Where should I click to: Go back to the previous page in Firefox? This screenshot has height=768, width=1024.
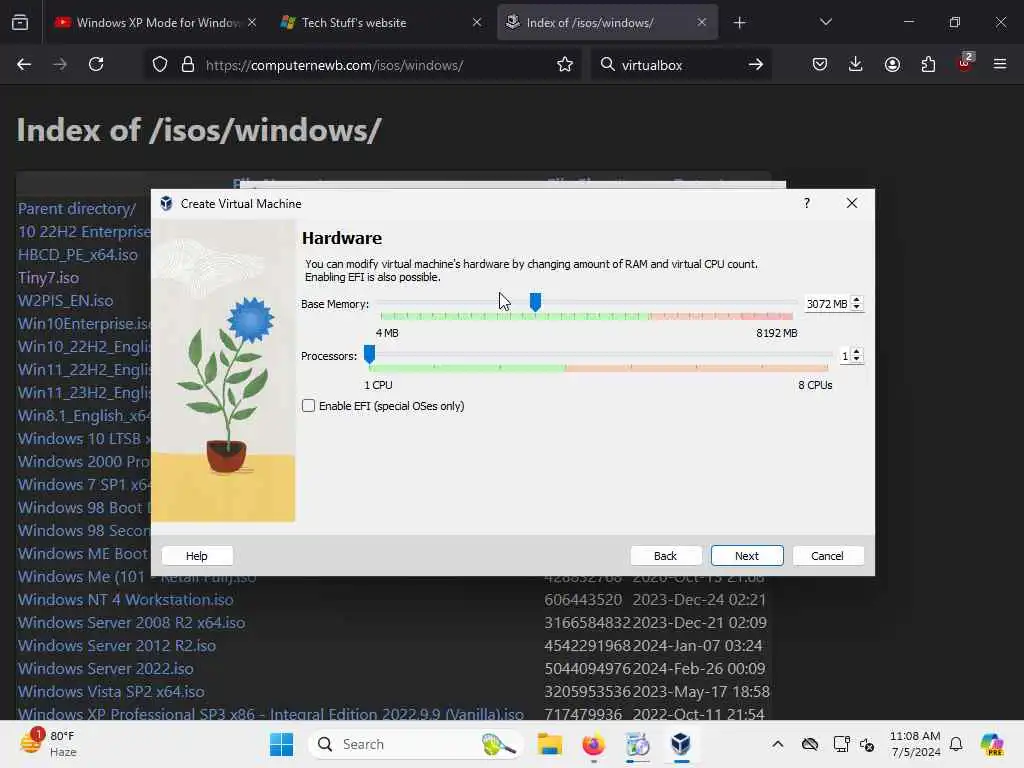24,65
